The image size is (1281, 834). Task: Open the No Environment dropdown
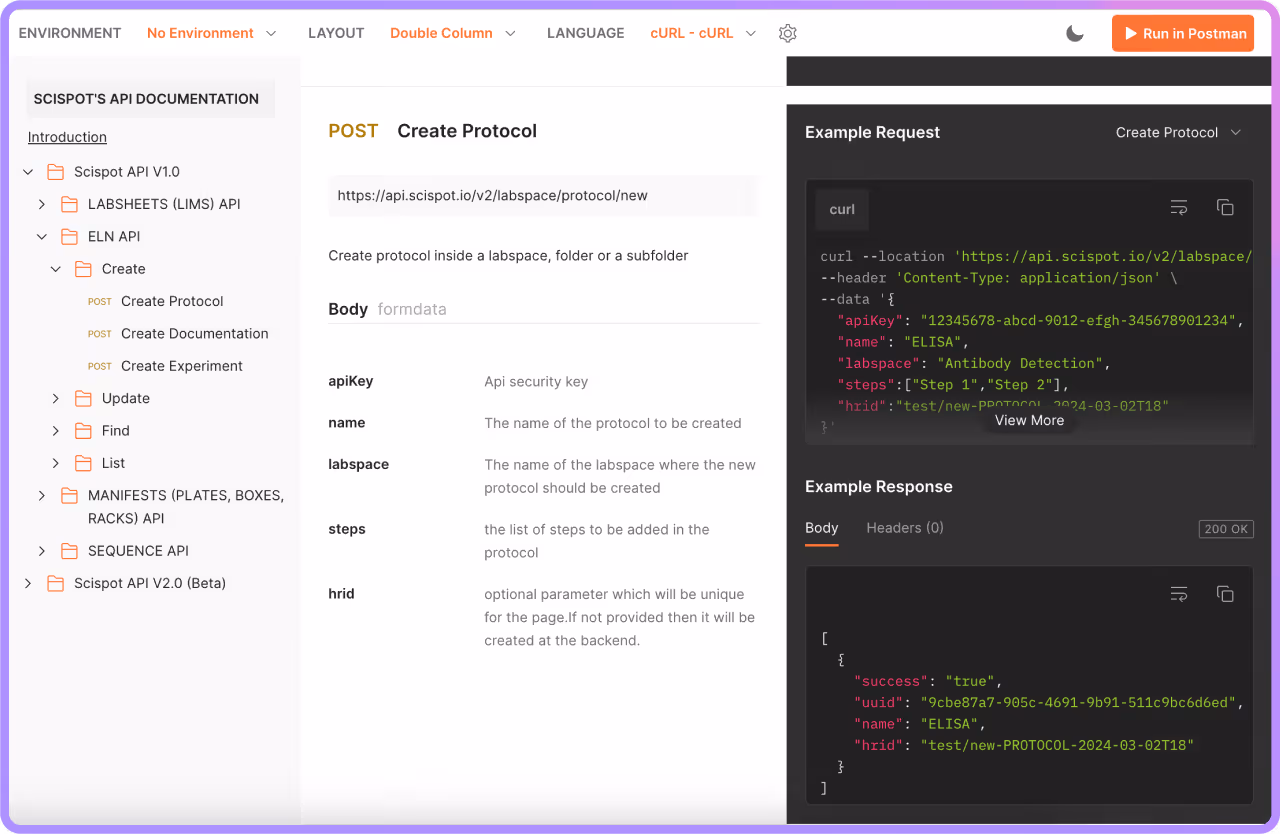(x=212, y=33)
